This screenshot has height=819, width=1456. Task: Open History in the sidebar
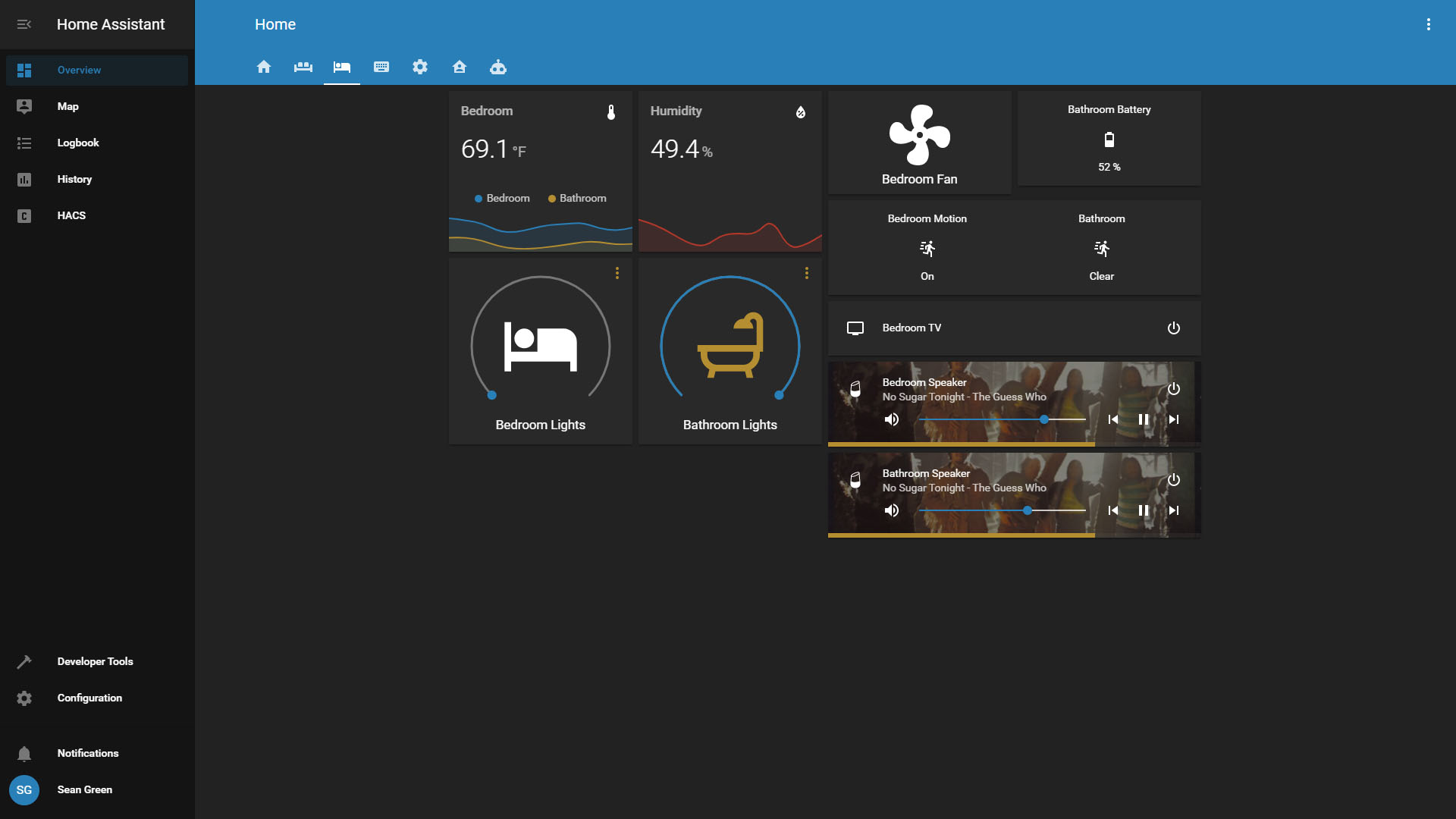(97, 179)
